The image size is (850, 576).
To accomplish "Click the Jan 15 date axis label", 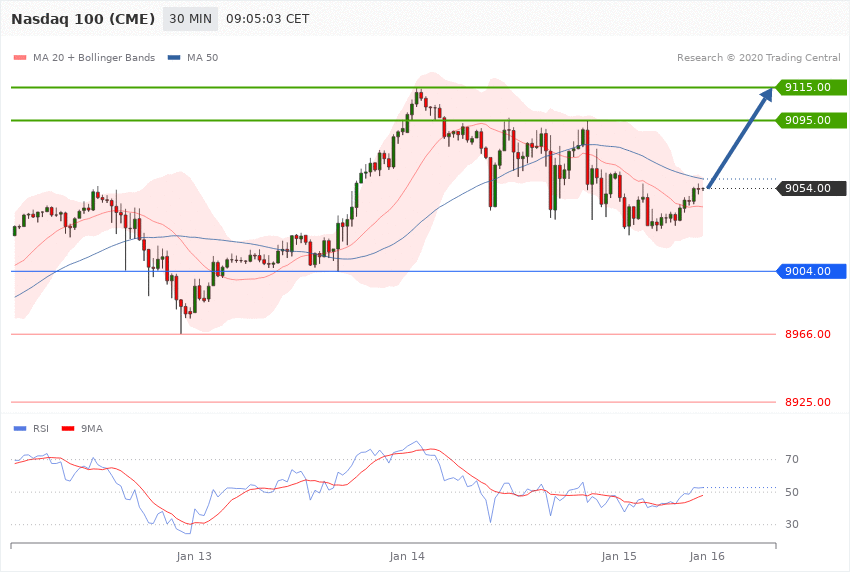I will click(x=619, y=556).
